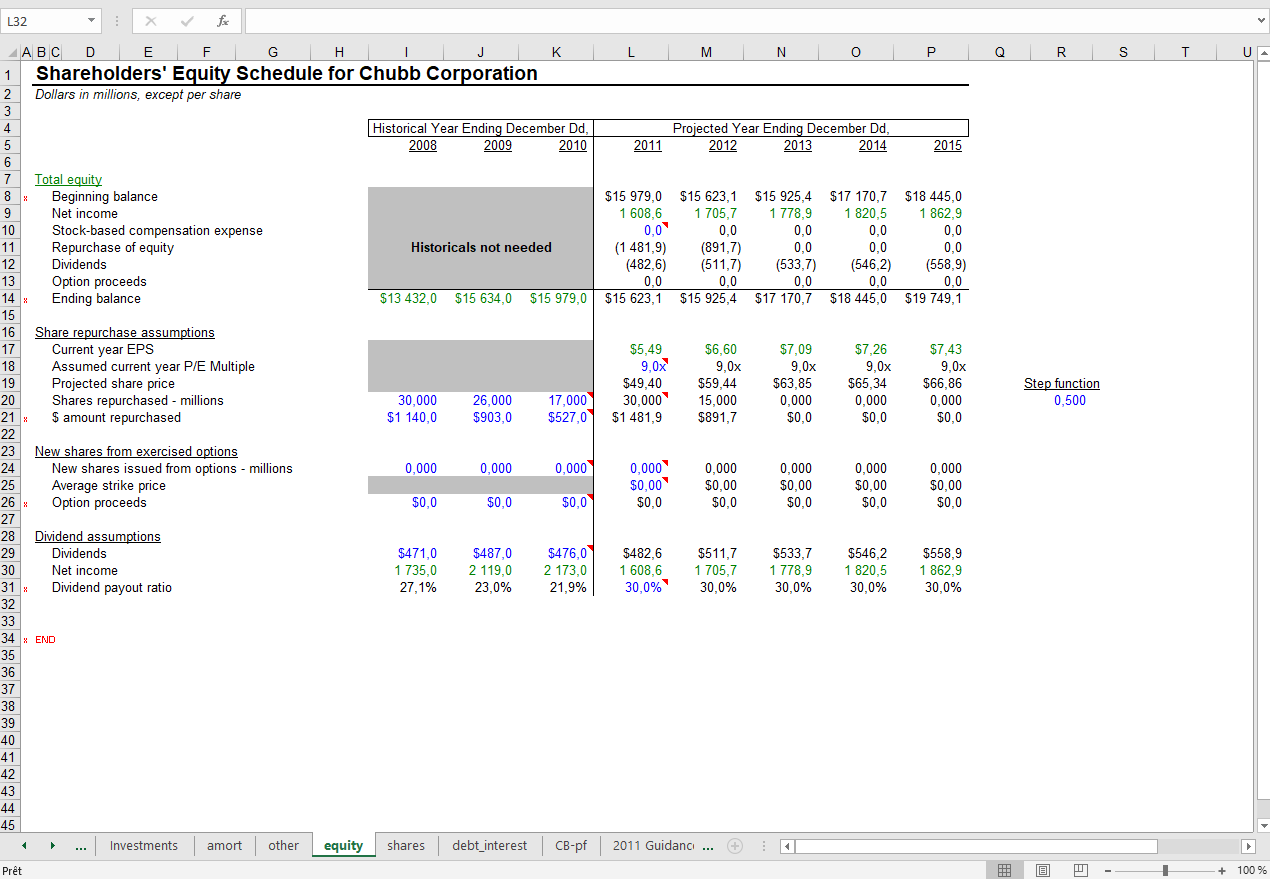Add a new sheet with plus icon

coord(735,846)
